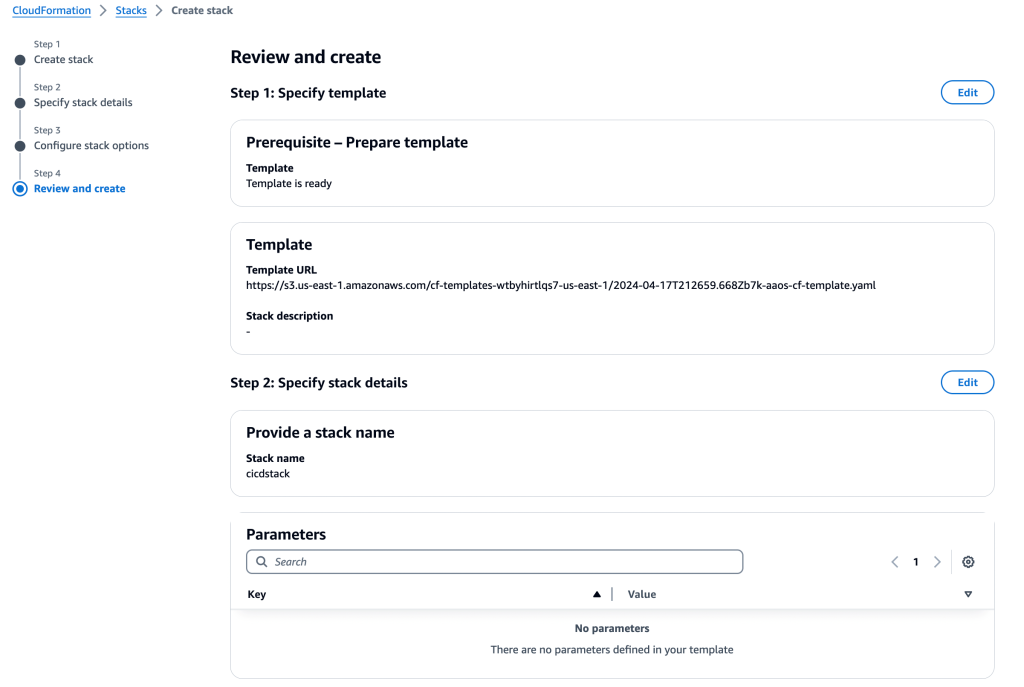Open the Configure stack options step
Screen dimensions: 1024x687
point(91,146)
